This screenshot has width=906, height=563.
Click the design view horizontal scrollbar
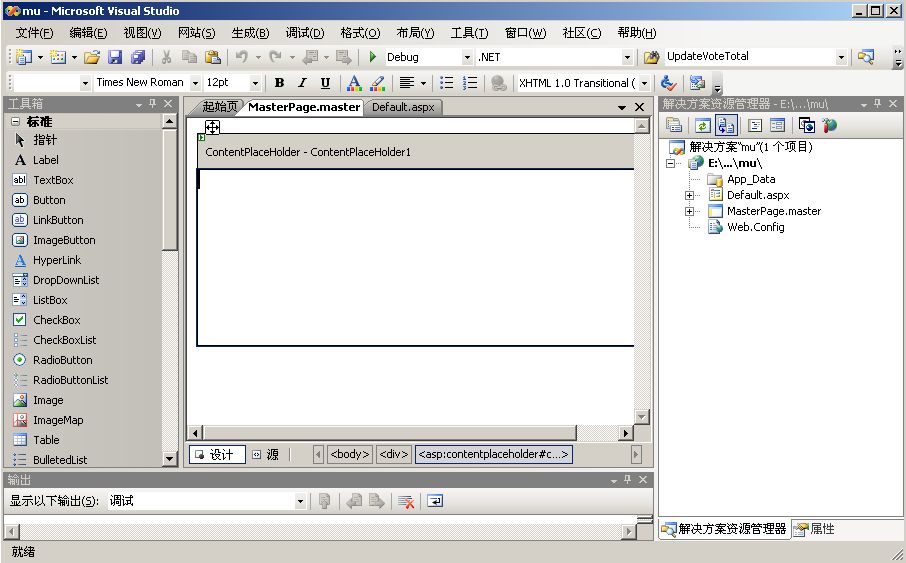390,432
